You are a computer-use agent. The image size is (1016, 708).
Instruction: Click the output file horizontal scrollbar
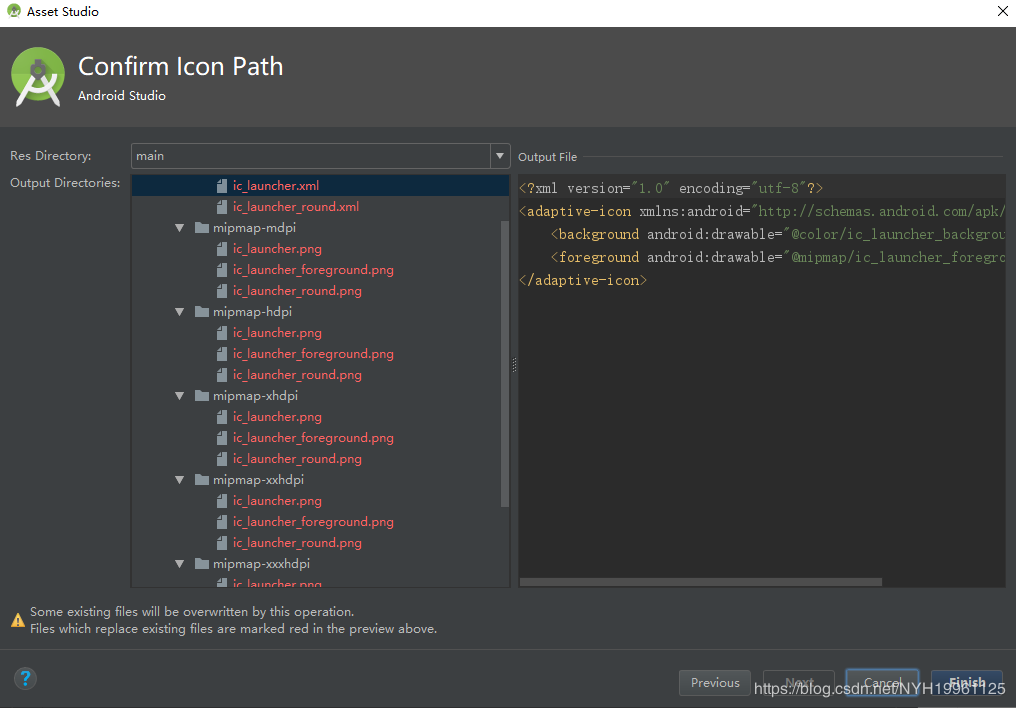point(700,582)
